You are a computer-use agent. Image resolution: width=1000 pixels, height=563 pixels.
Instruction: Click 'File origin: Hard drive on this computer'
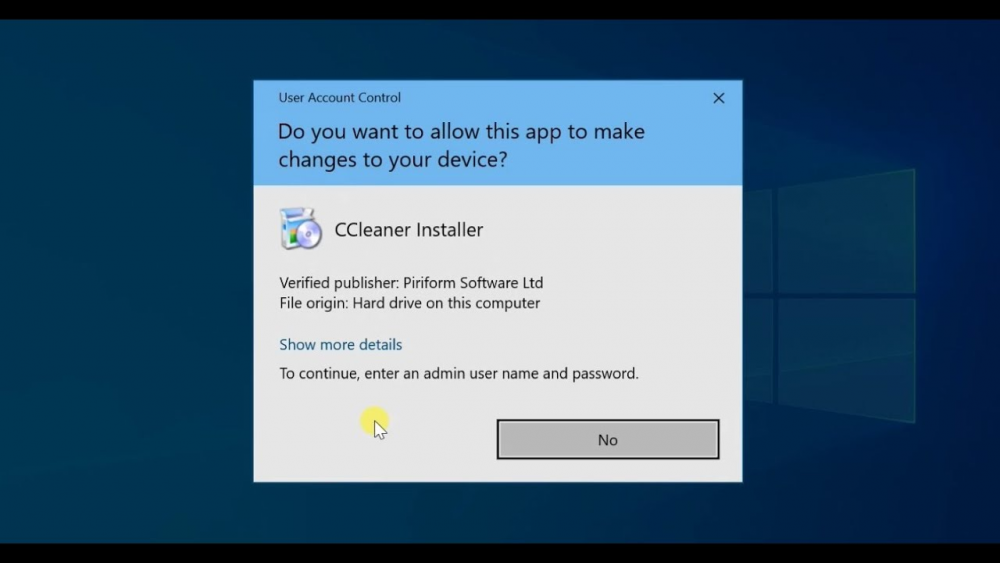409,303
